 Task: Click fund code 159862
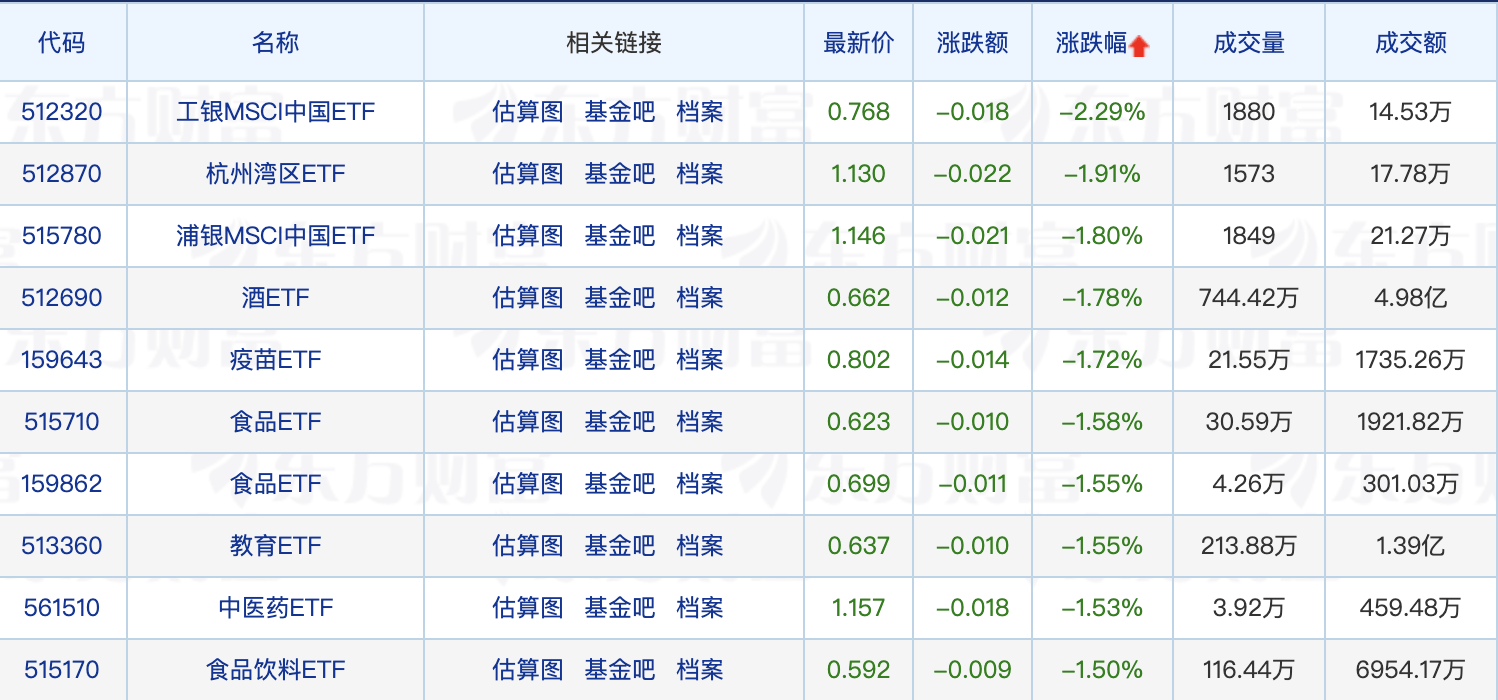click(x=62, y=484)
